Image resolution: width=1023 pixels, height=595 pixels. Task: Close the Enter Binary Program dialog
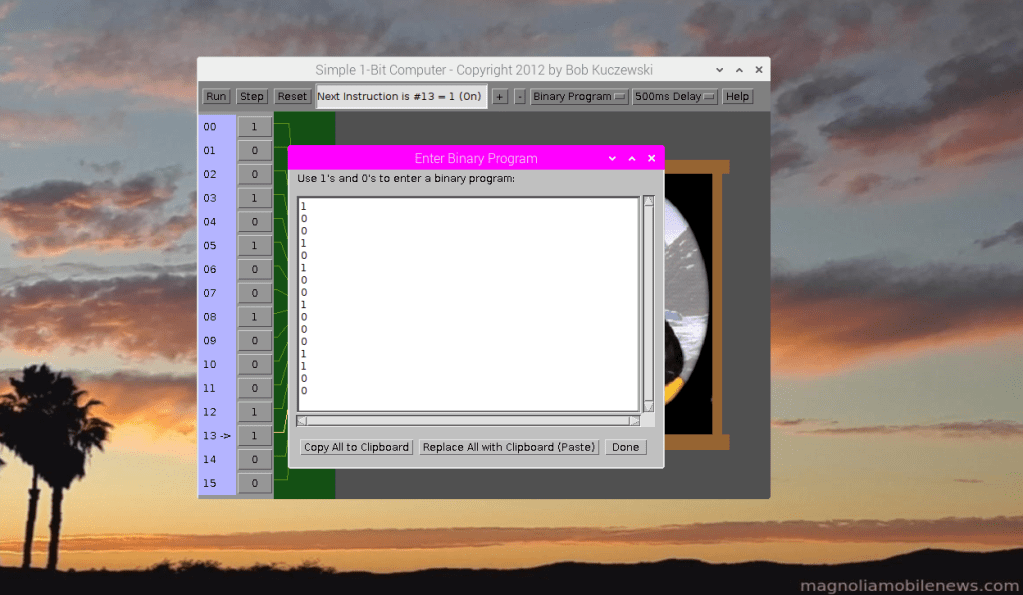(651, 158)
